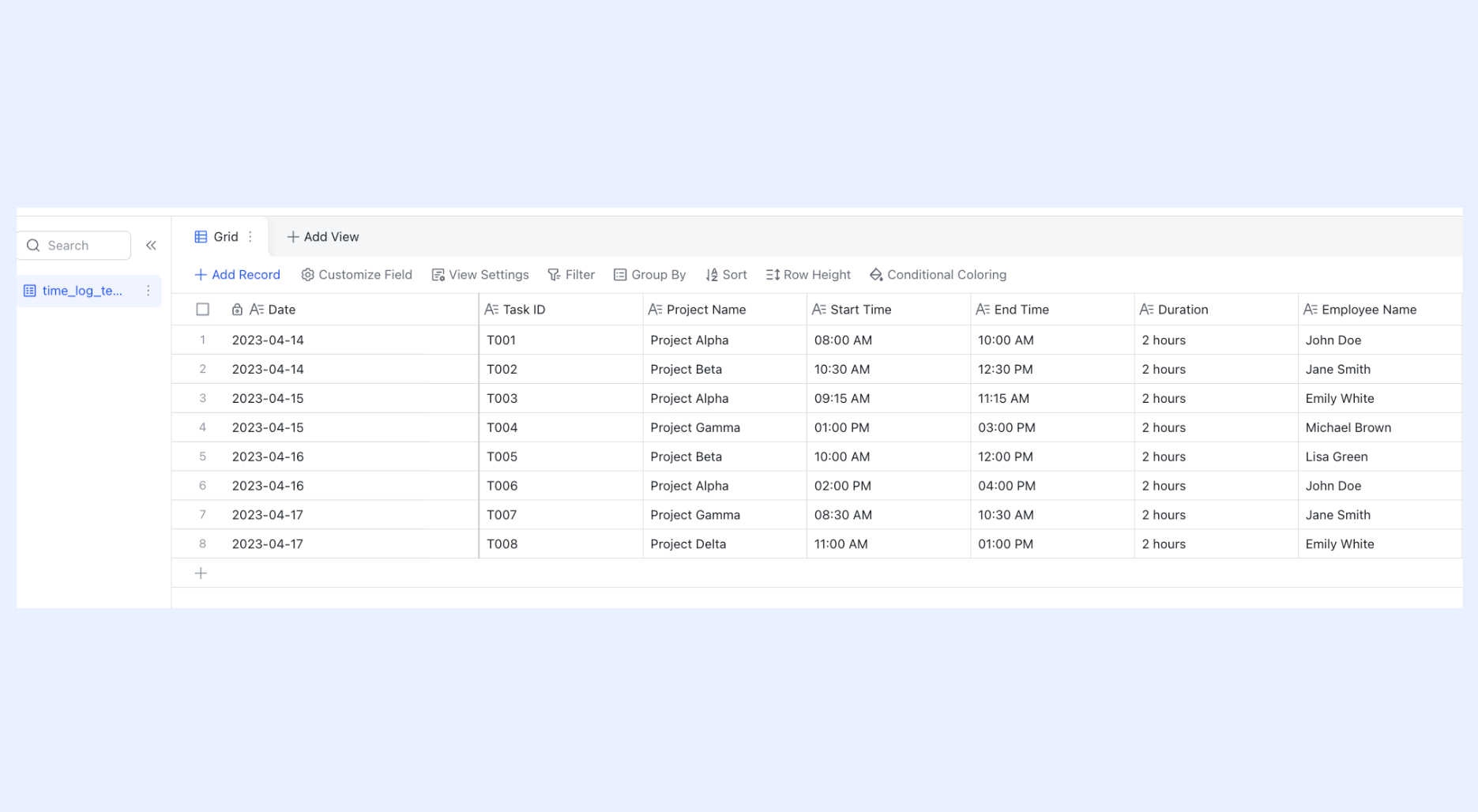The width and height of the screenshot is (1478, 812).
Task: Select the time_log_te... table in sidebar
Action: (89, 291)
